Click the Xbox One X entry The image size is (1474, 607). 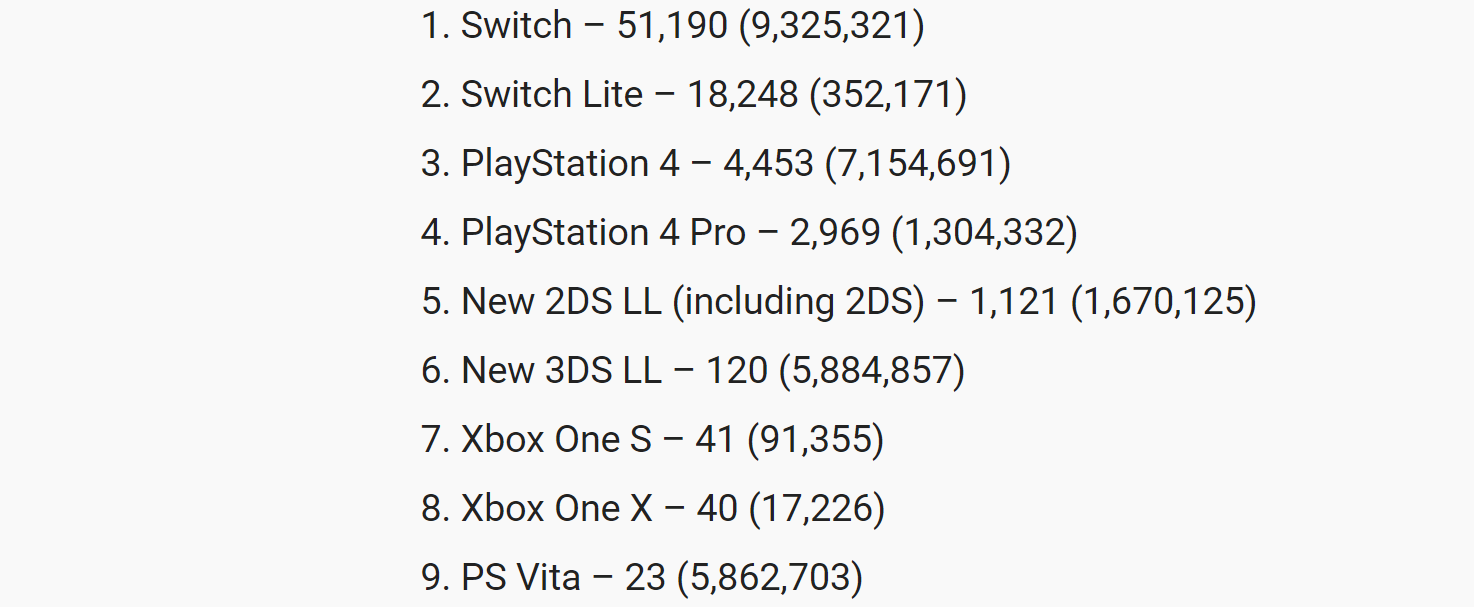653,509
